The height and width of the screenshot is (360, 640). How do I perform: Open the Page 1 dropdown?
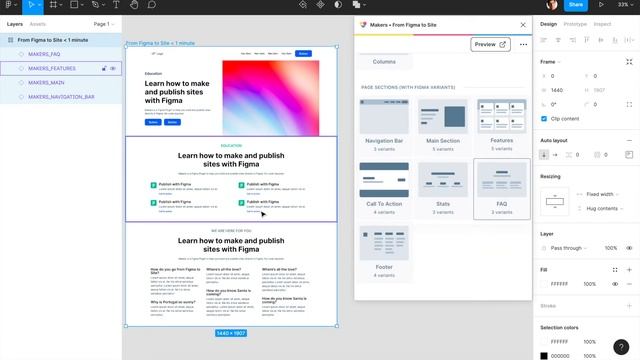[104, 24]
